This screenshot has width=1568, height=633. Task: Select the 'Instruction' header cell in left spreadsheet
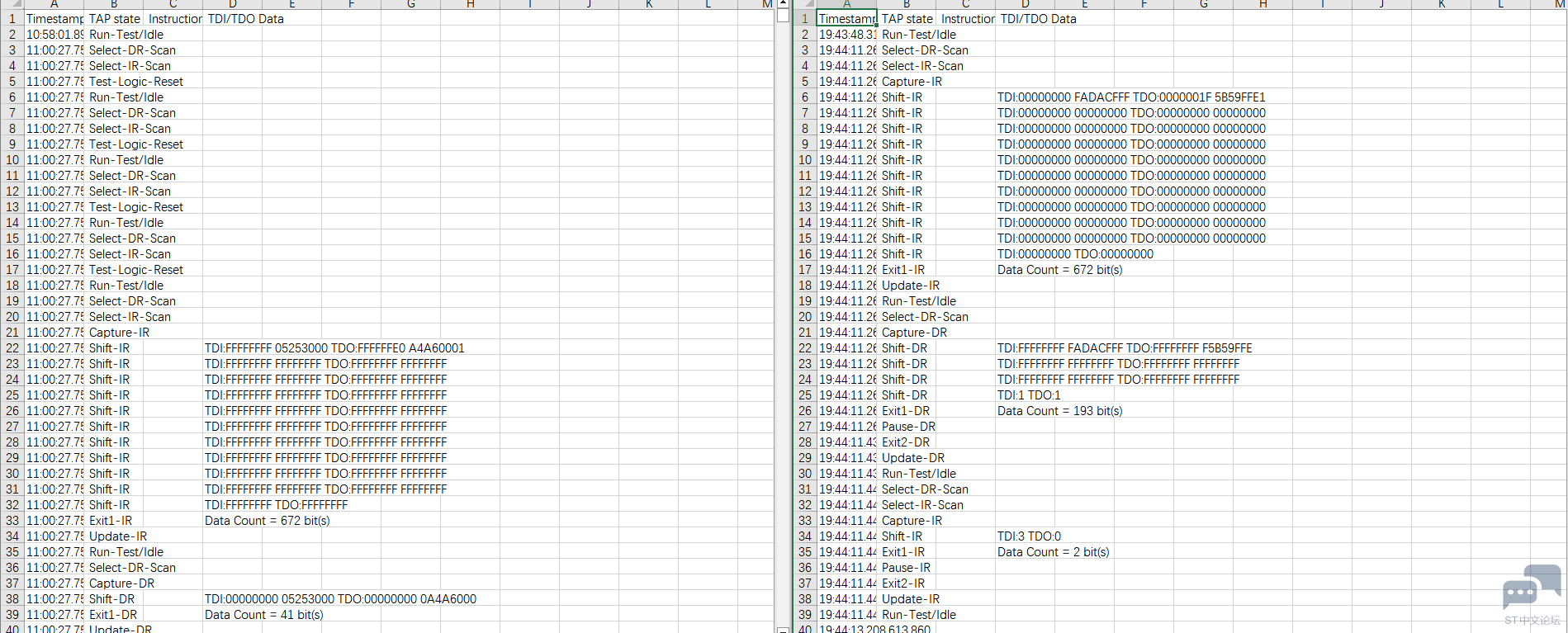tap(174, 18)
